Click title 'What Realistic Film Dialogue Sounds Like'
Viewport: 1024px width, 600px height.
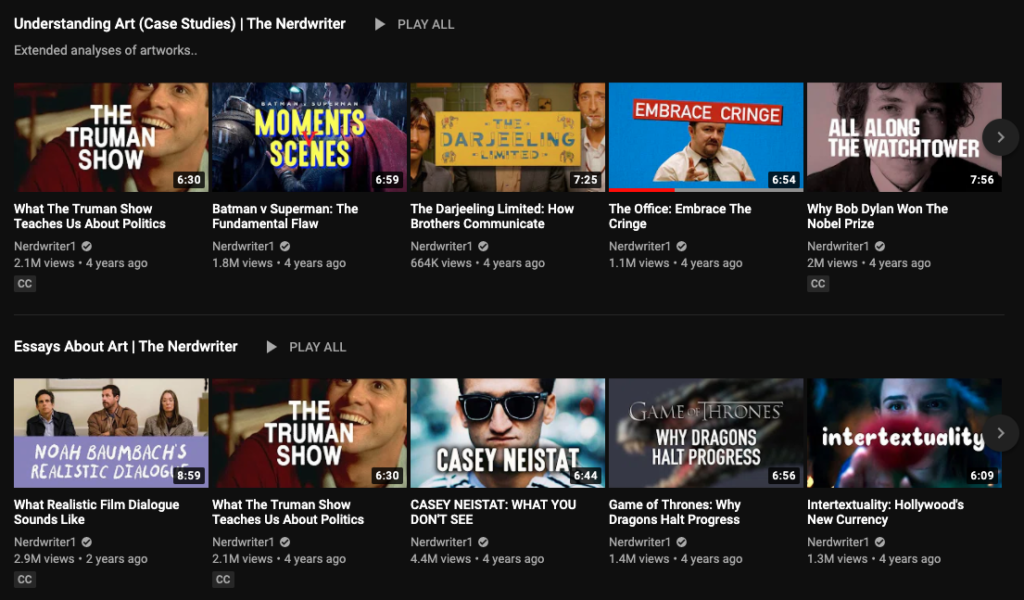(x=96, y=512)
